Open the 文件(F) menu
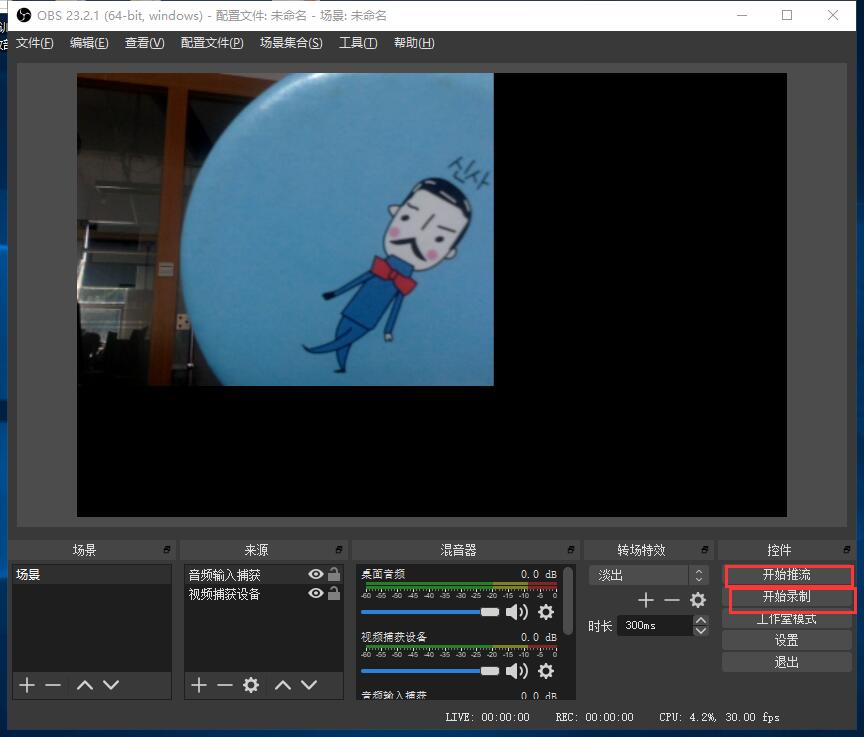The height and width of the screenshot is (737, 864). click(x=35, y=43)
